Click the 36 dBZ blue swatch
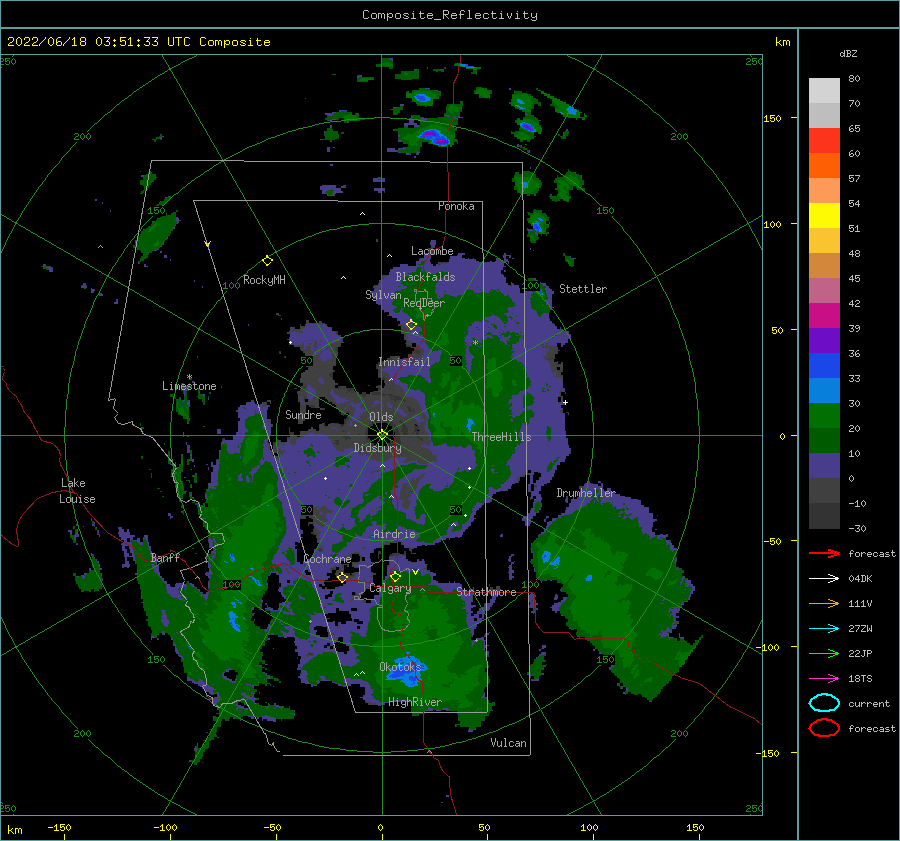Screen dimensions: 900x841 824,365
